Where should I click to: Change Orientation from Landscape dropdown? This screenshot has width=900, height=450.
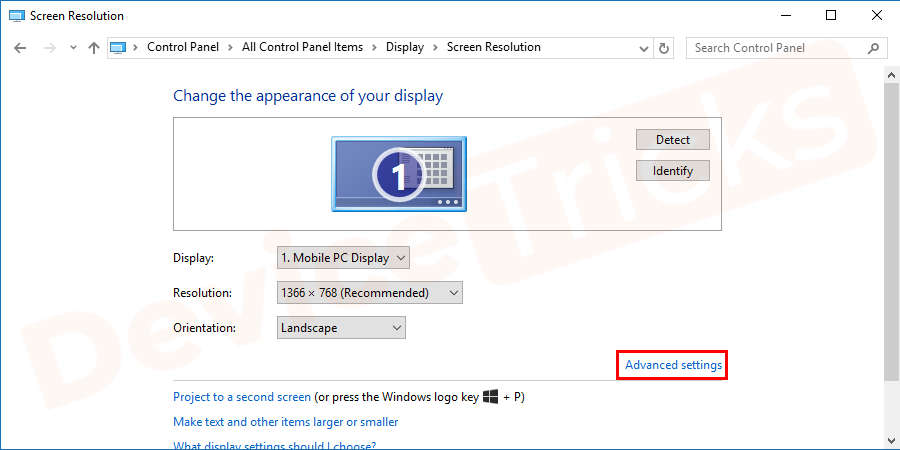click(x=340, y=328)
